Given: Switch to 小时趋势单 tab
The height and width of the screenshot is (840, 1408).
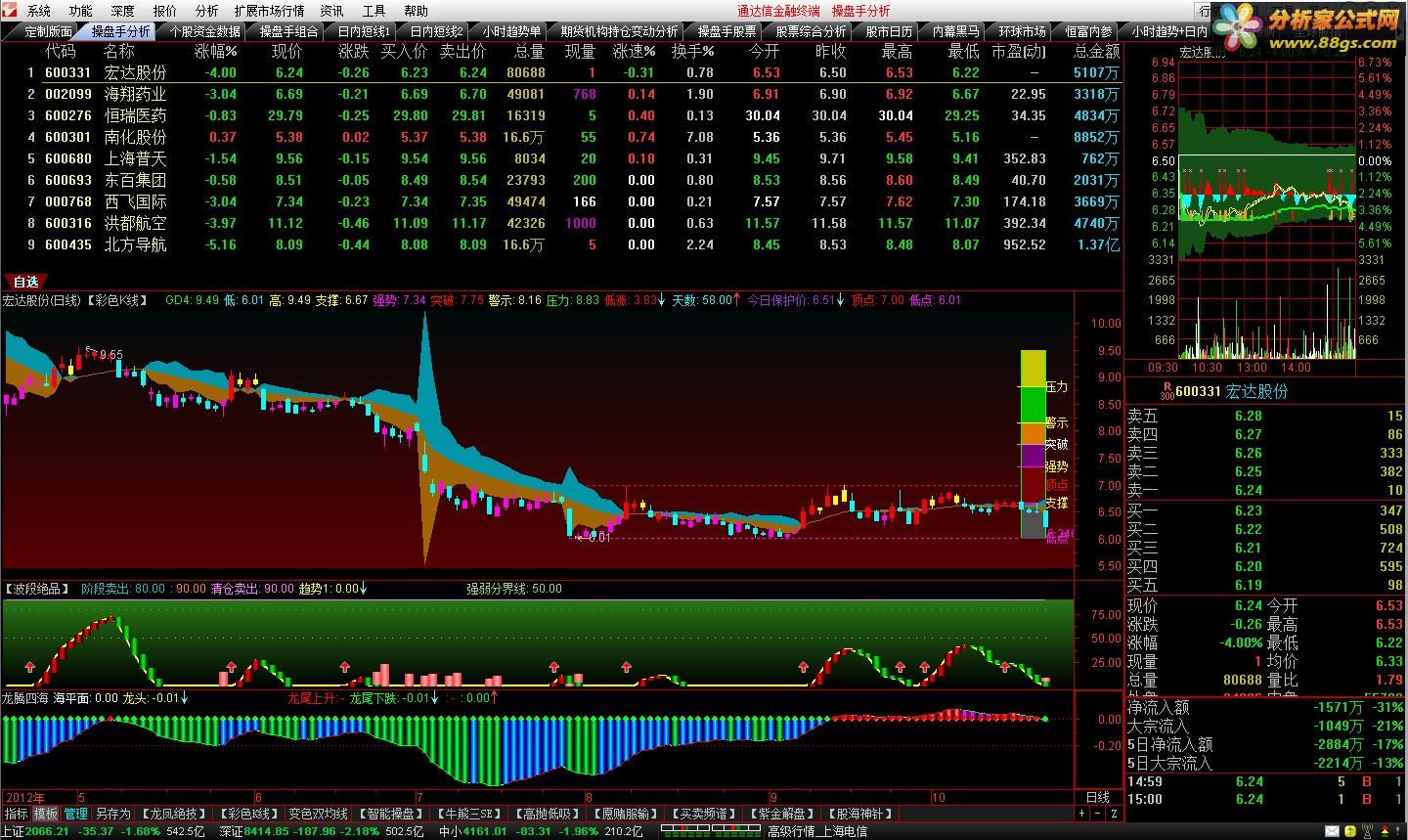Looking at the screenshot, I should pos(511,31).
